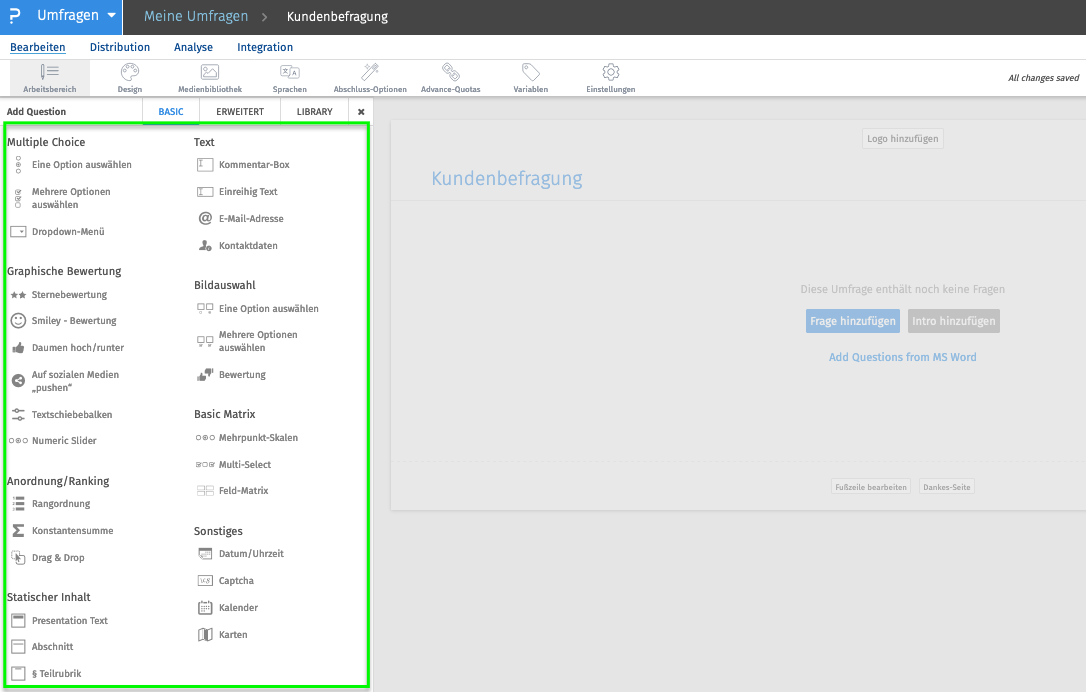Expand the Umfragen dropdown menu

[x=111, y=16]
